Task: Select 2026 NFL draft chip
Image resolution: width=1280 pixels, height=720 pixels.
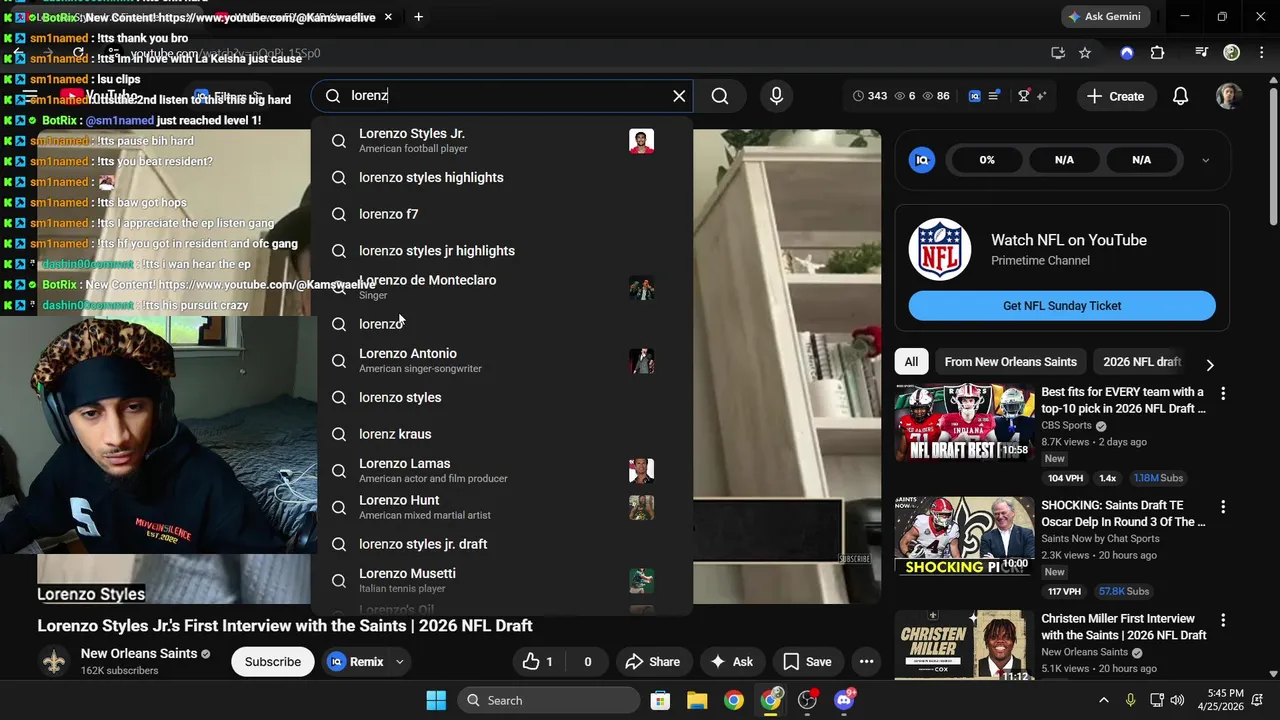Action: click(x=1142, y=362)
